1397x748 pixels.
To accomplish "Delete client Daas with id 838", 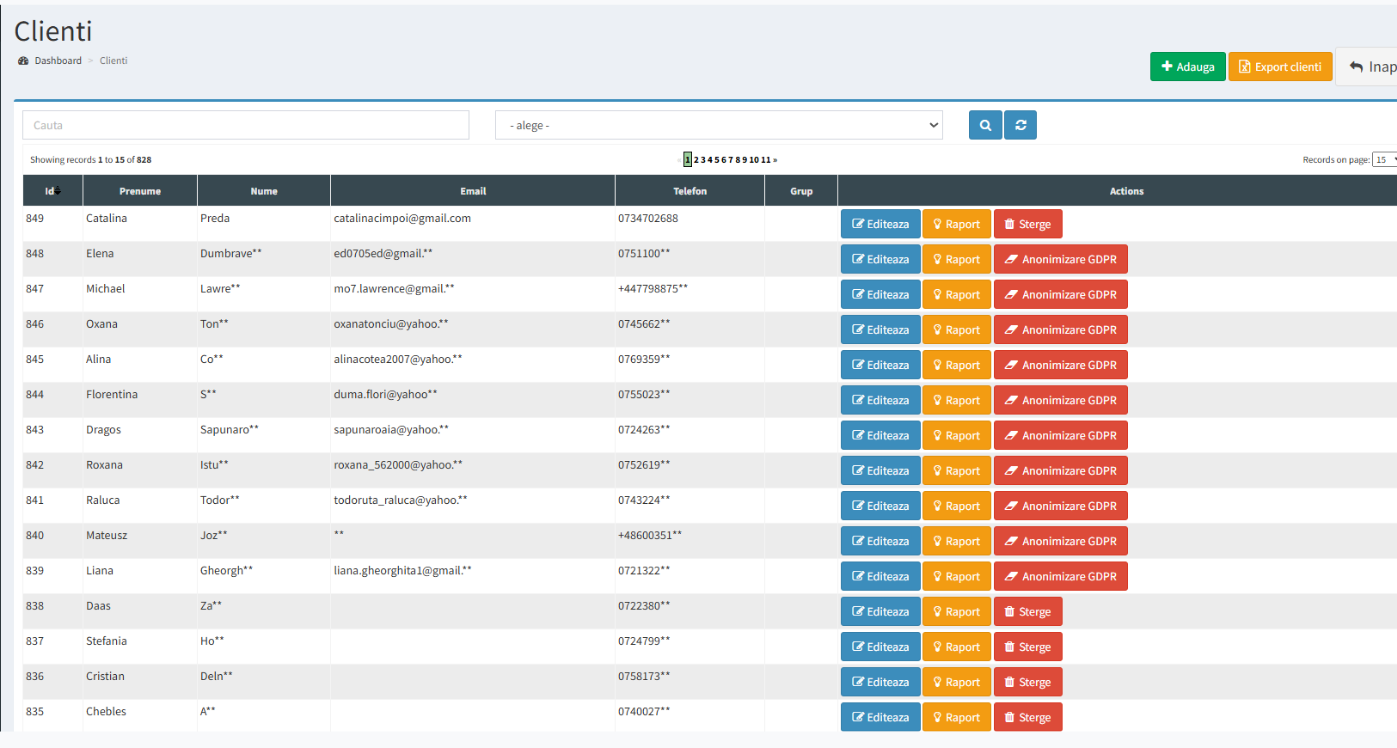I will 1027,612.
